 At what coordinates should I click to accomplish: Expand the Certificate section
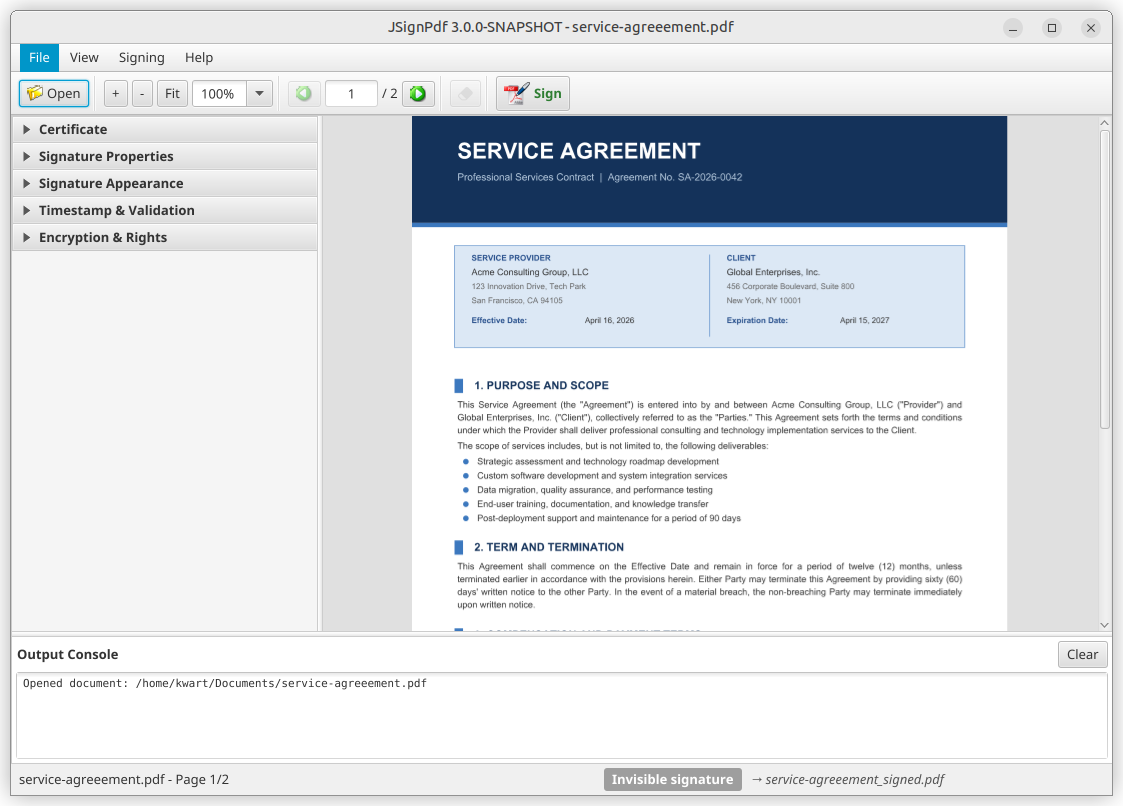tap(73, 129)
